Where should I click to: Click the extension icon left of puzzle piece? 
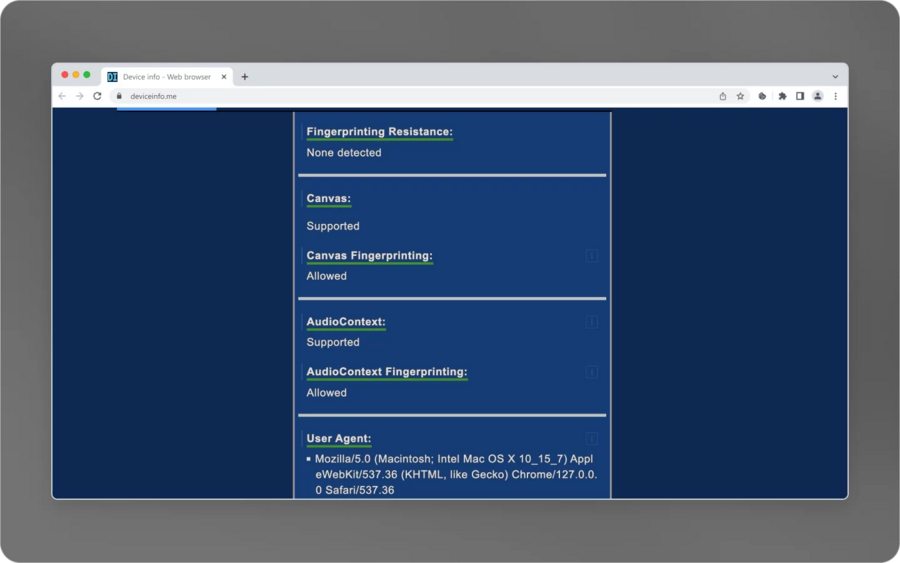pyautogui.click(x=762, y=96)
